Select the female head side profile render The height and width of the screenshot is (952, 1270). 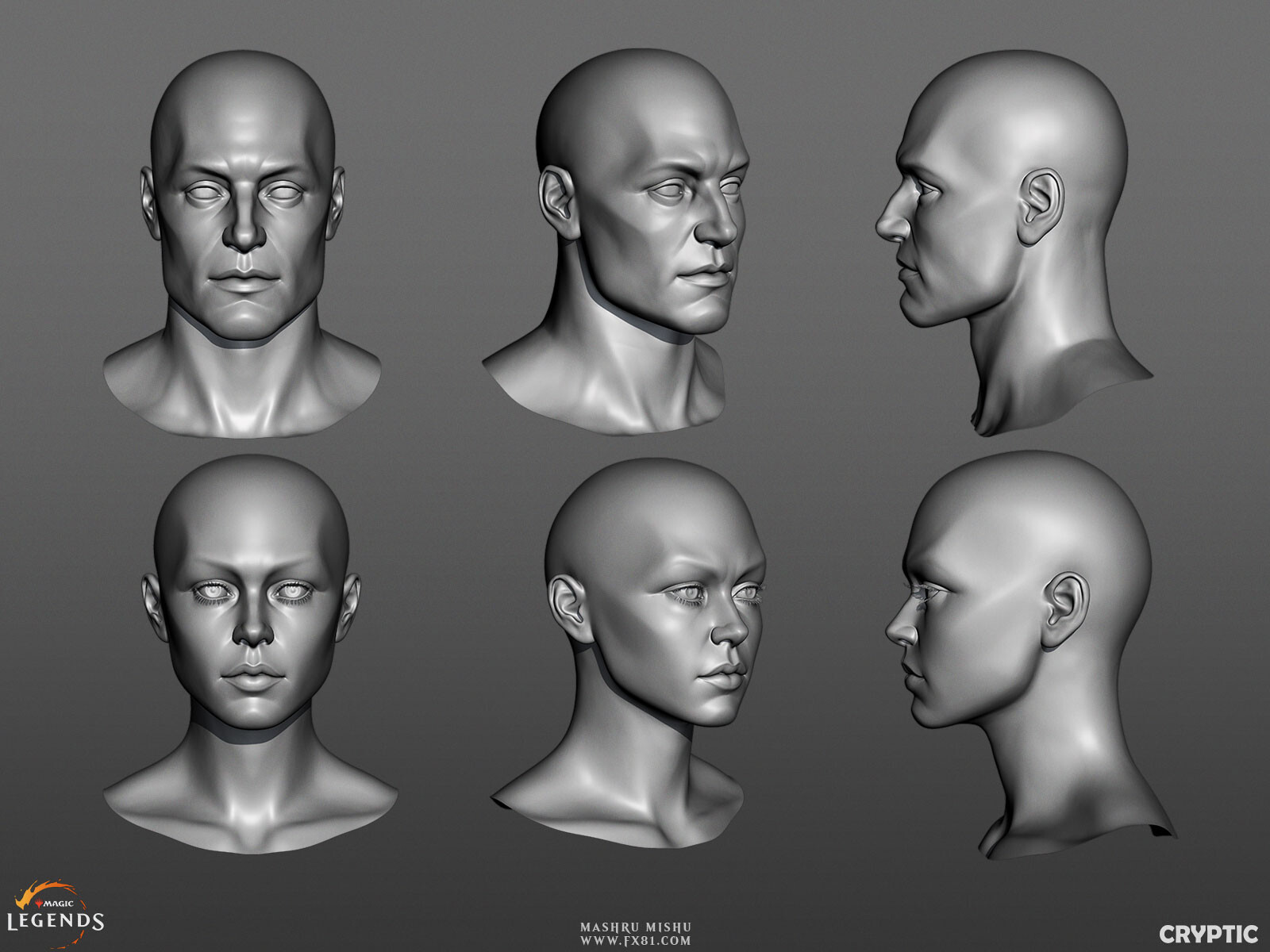coord(1030,655)
